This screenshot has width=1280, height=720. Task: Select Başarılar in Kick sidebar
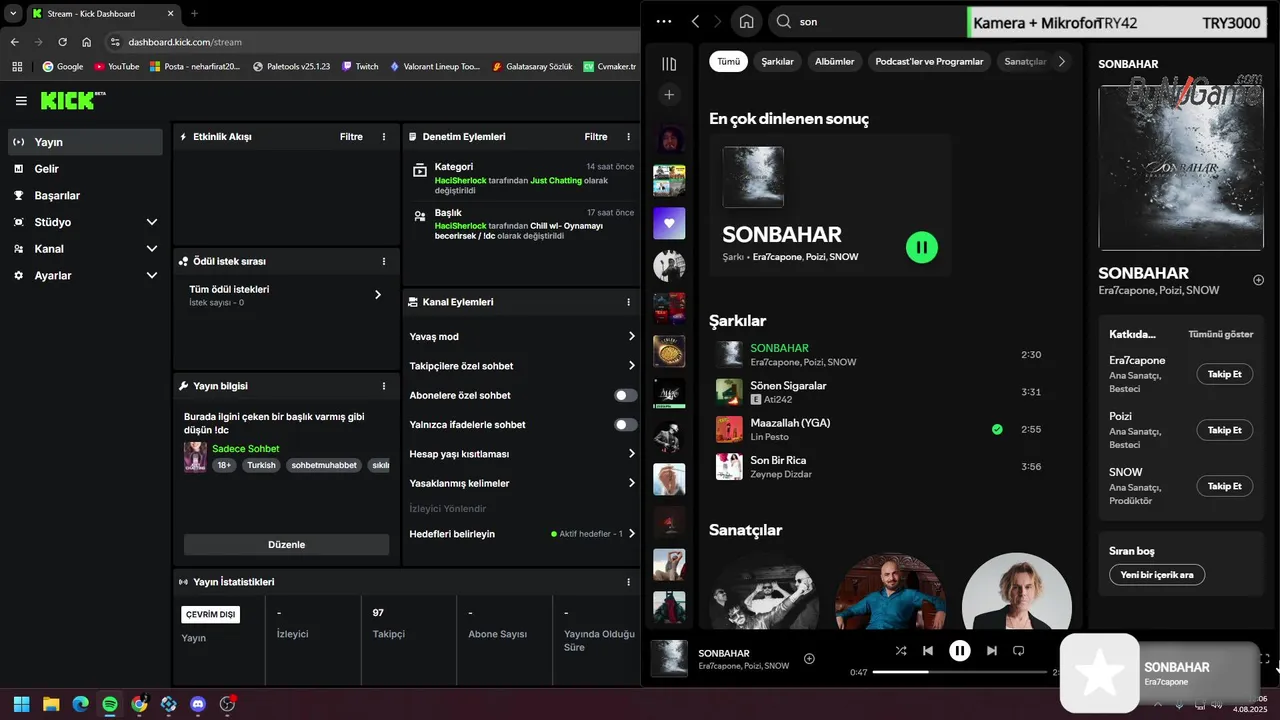click(85, 195)
